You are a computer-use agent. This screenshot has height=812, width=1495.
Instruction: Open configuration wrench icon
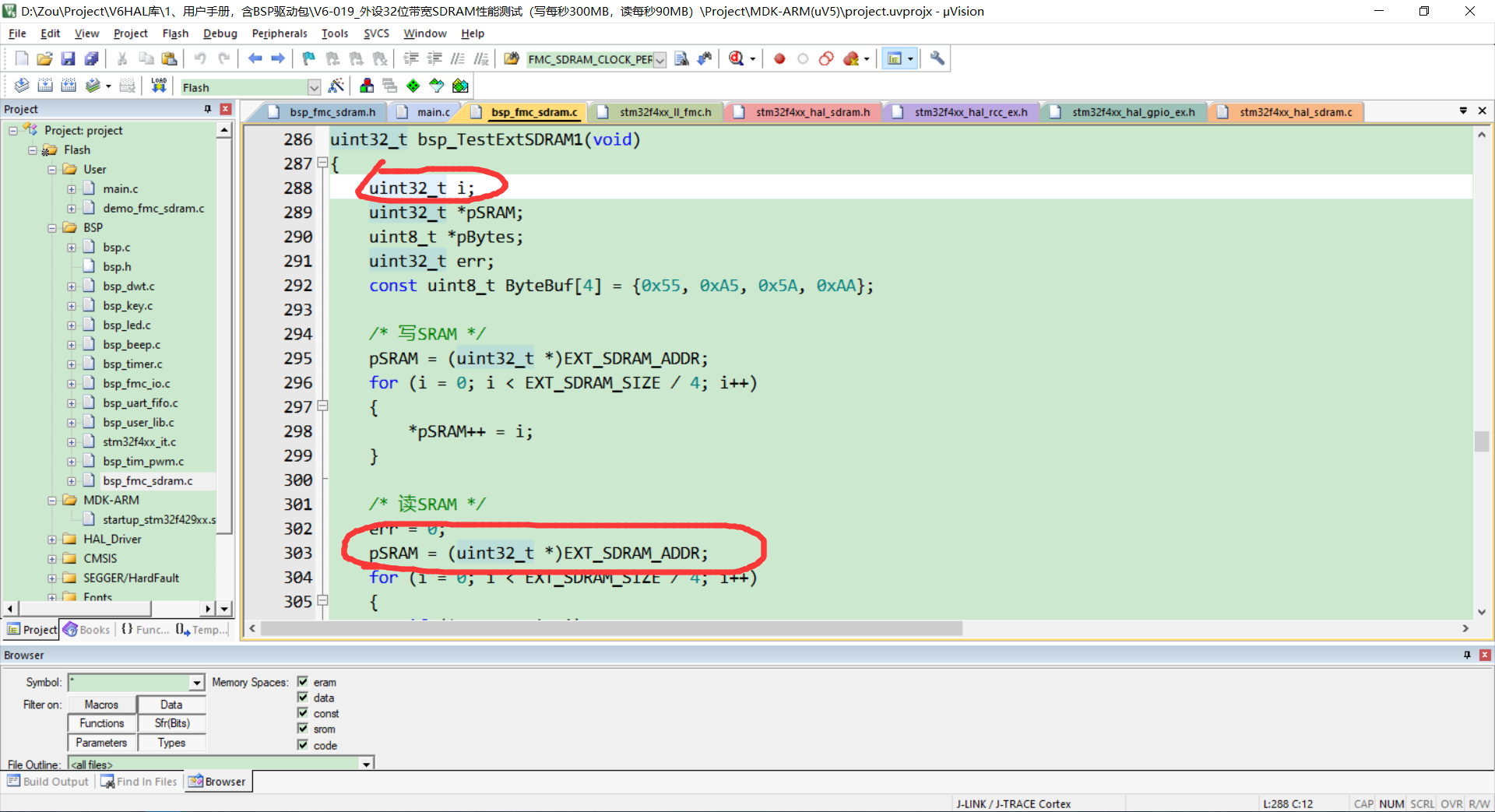[937, 58]
